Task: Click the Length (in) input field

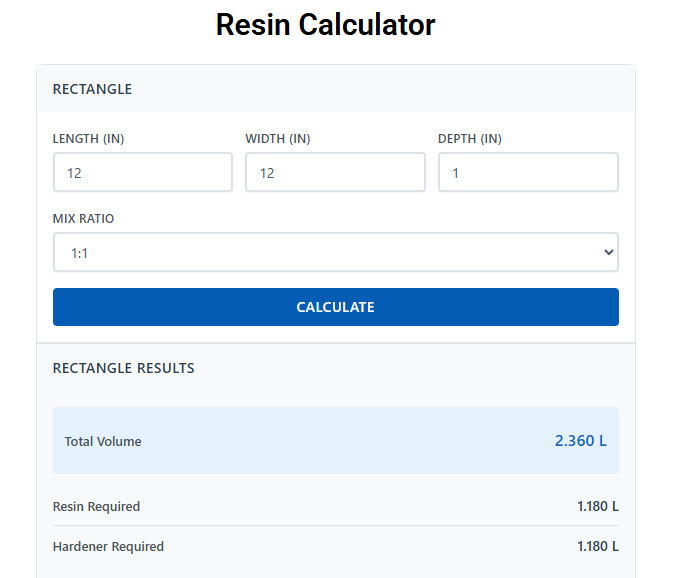Action: point(142,173)
